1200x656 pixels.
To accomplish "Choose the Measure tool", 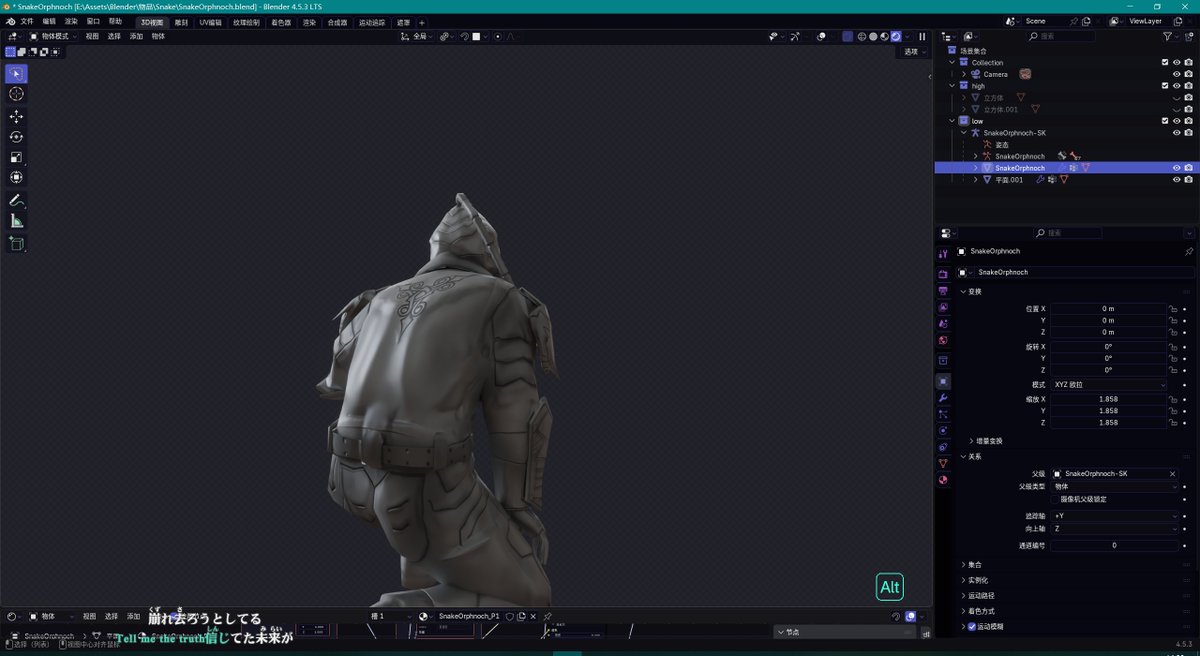I will tap(16, 220).
